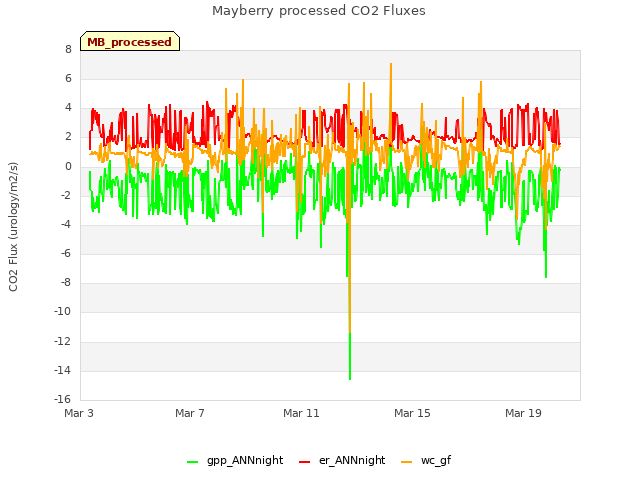Click the MB_processed label box
Viewport: 640px width, 480px height.
(x=130, y=41)
